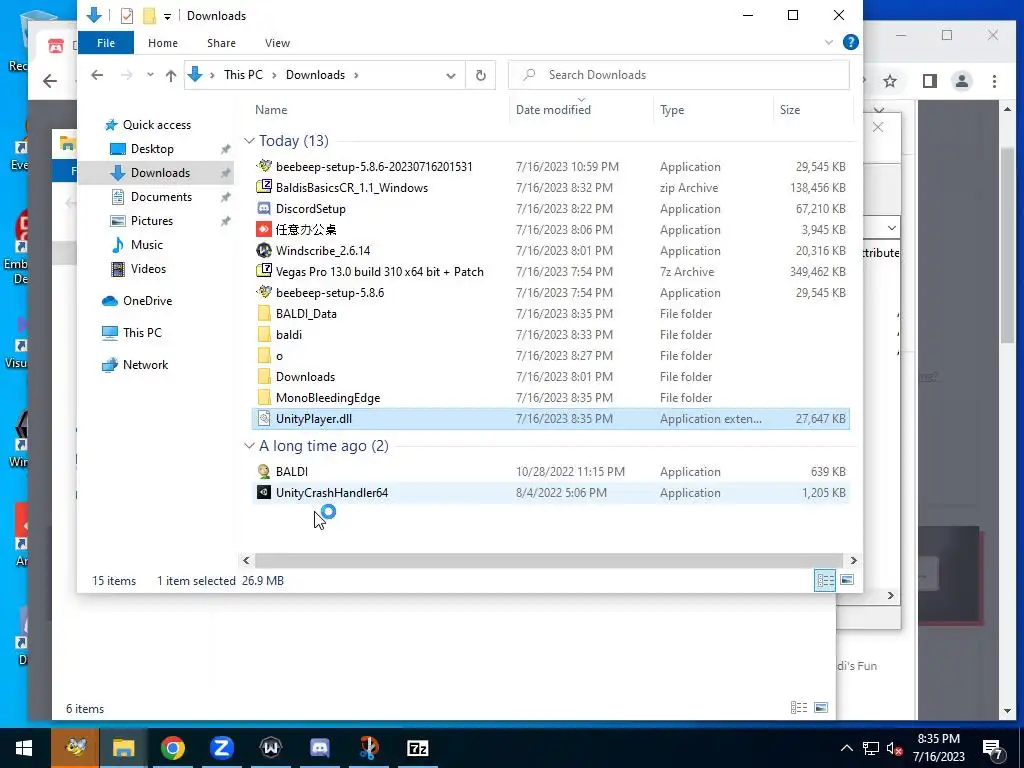Screen dimensions: 1024x768
Task: Open Chrome side panel icon
Action: (x=929, y=81)
